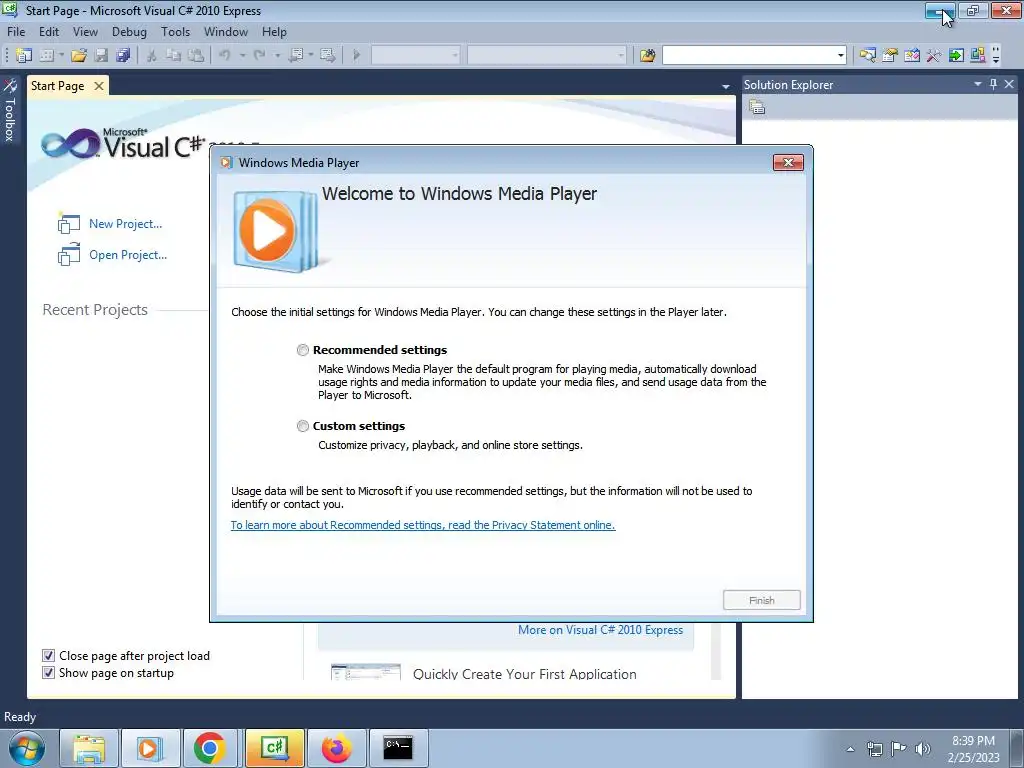The width and height of the screenshot is (1024, 768).
Task: Click the Copy toolbar icon
Action: click(x=173, y=56)
